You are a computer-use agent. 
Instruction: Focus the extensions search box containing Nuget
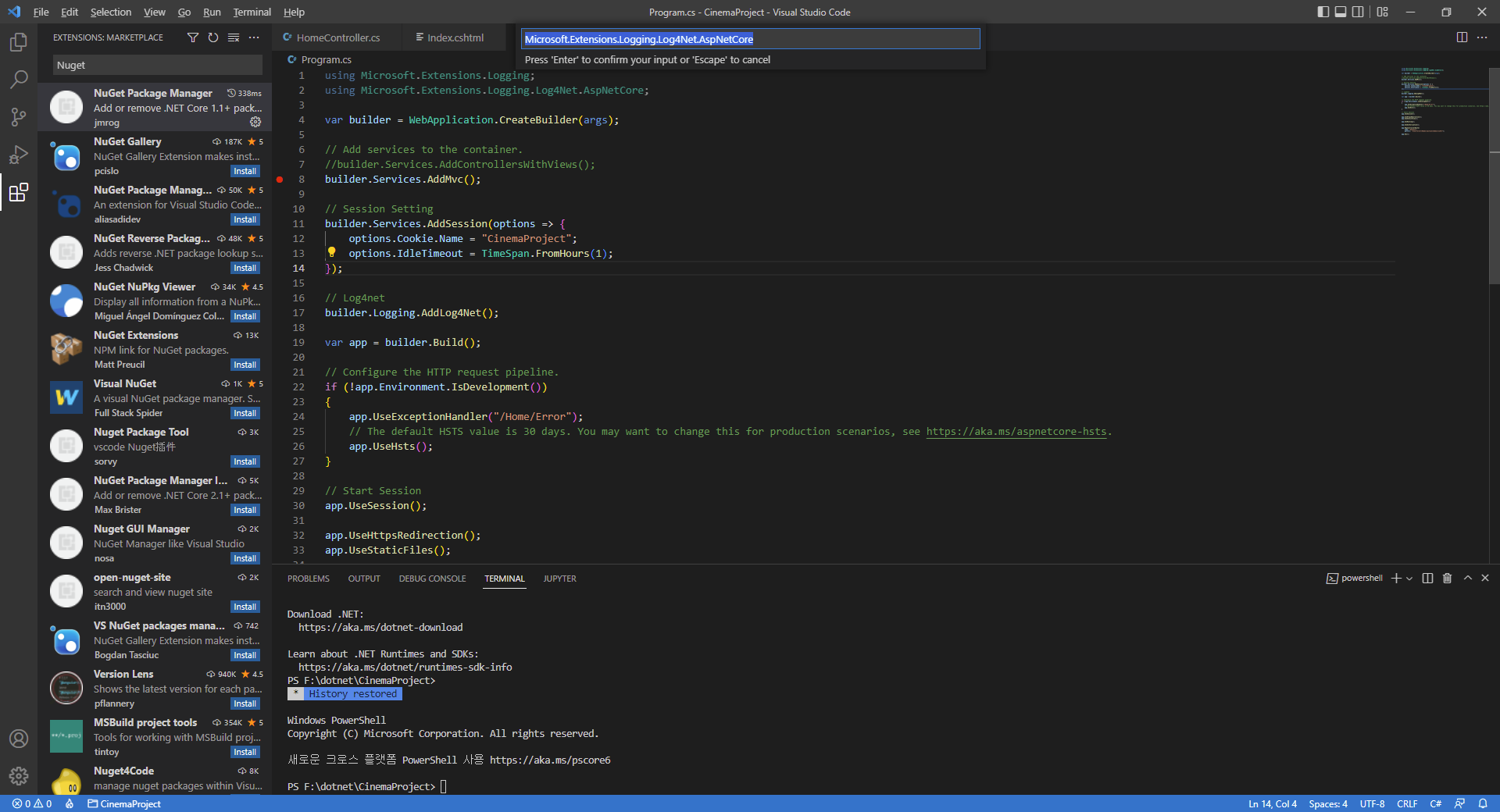[158, 66]
